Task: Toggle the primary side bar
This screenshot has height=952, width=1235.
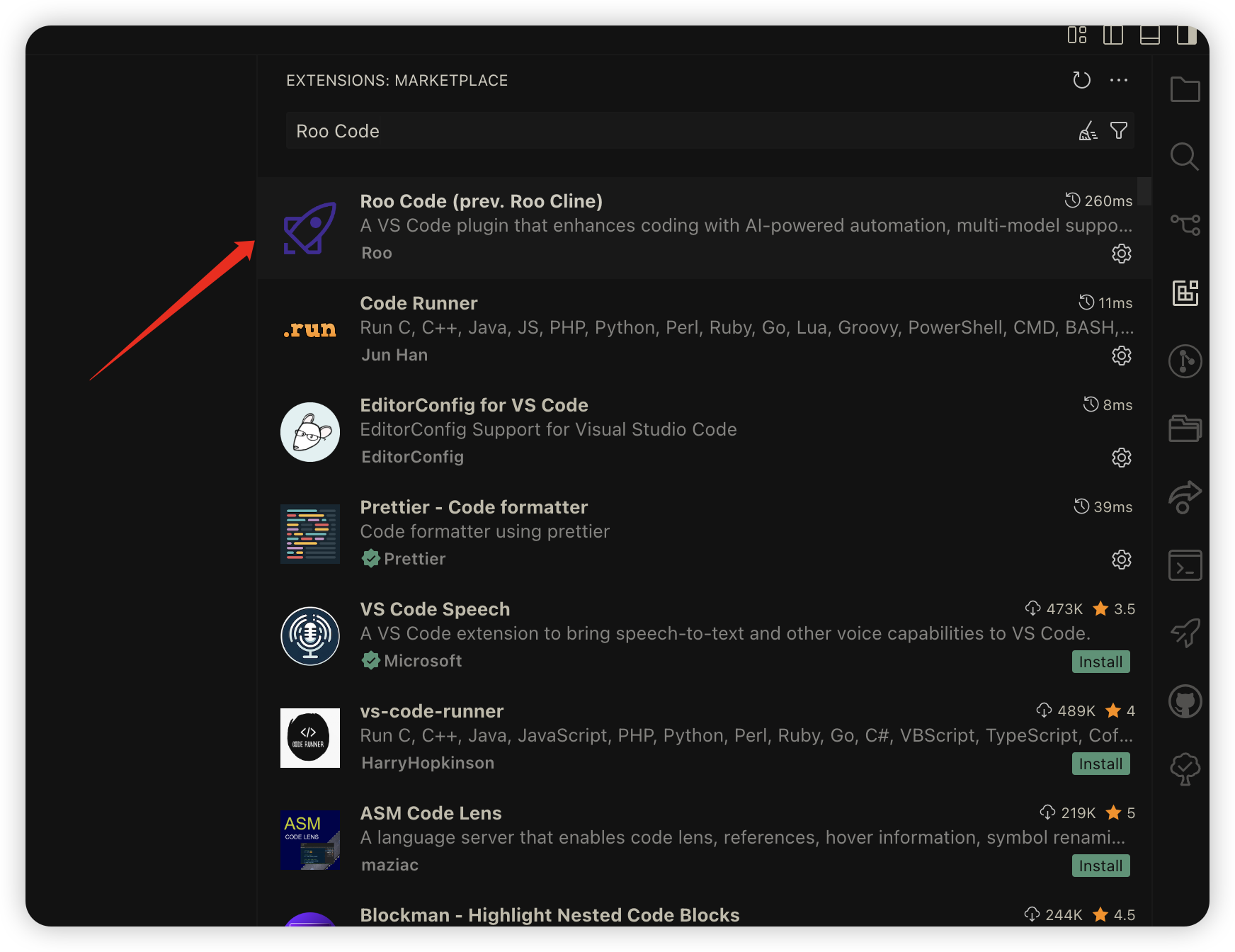Action: tap(1113, 35)
